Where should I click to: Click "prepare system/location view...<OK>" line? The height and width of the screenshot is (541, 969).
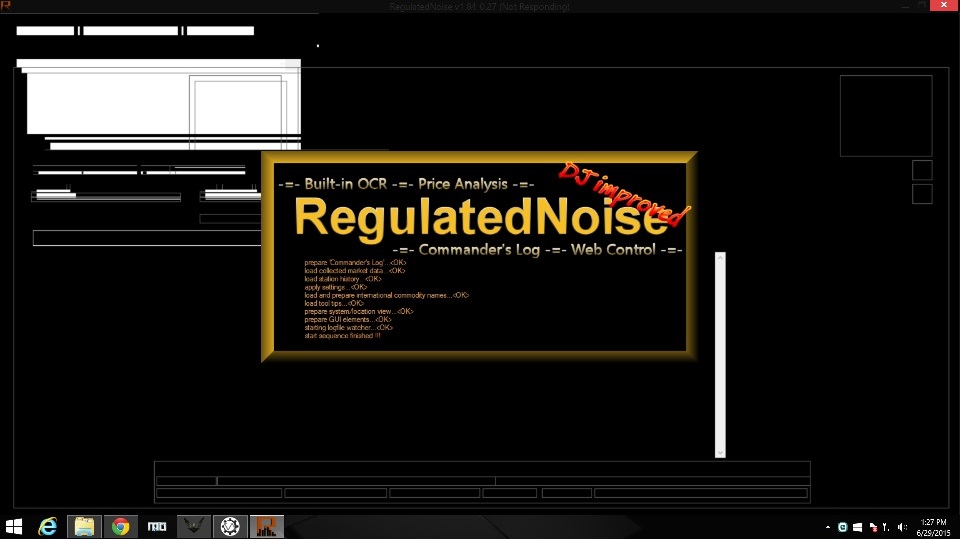coord(358,312)
